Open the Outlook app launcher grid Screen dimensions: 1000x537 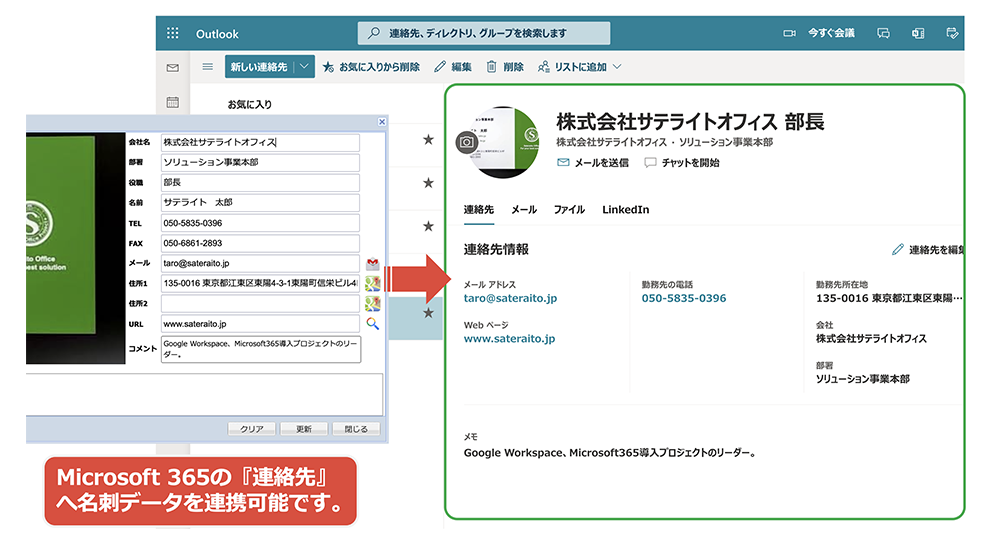tap(173, 33)
